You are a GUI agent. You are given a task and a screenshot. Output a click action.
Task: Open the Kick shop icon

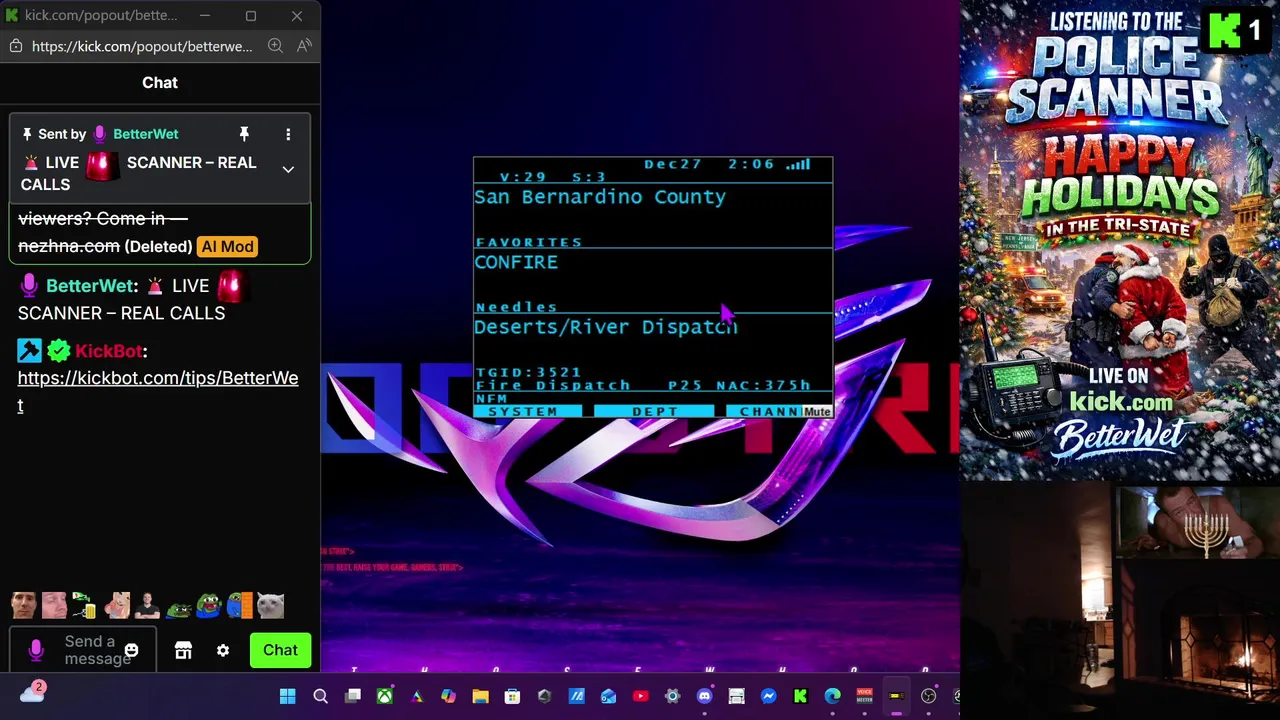coord(183,650)
